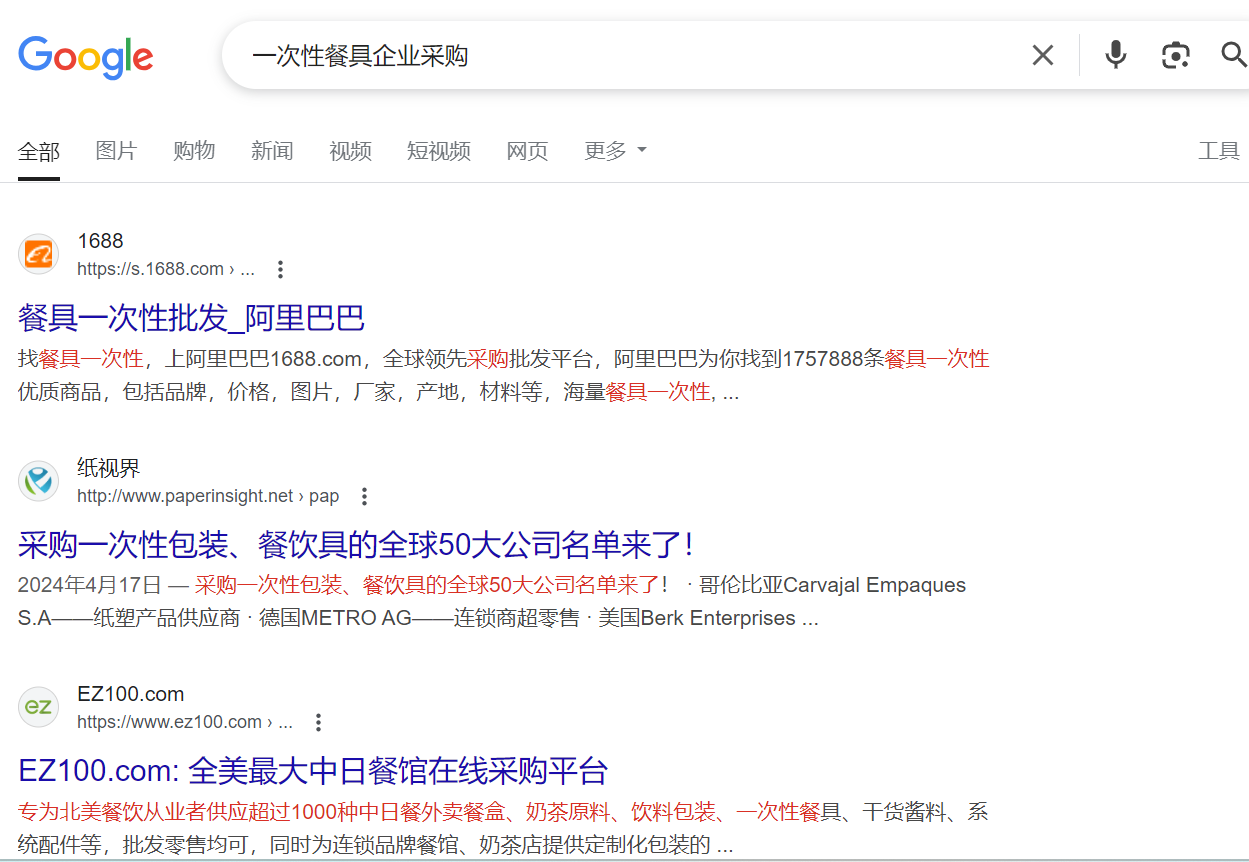Switch to the 网页 tab
This screenshot has width=1249, height=862.
(x=527, y=151)
